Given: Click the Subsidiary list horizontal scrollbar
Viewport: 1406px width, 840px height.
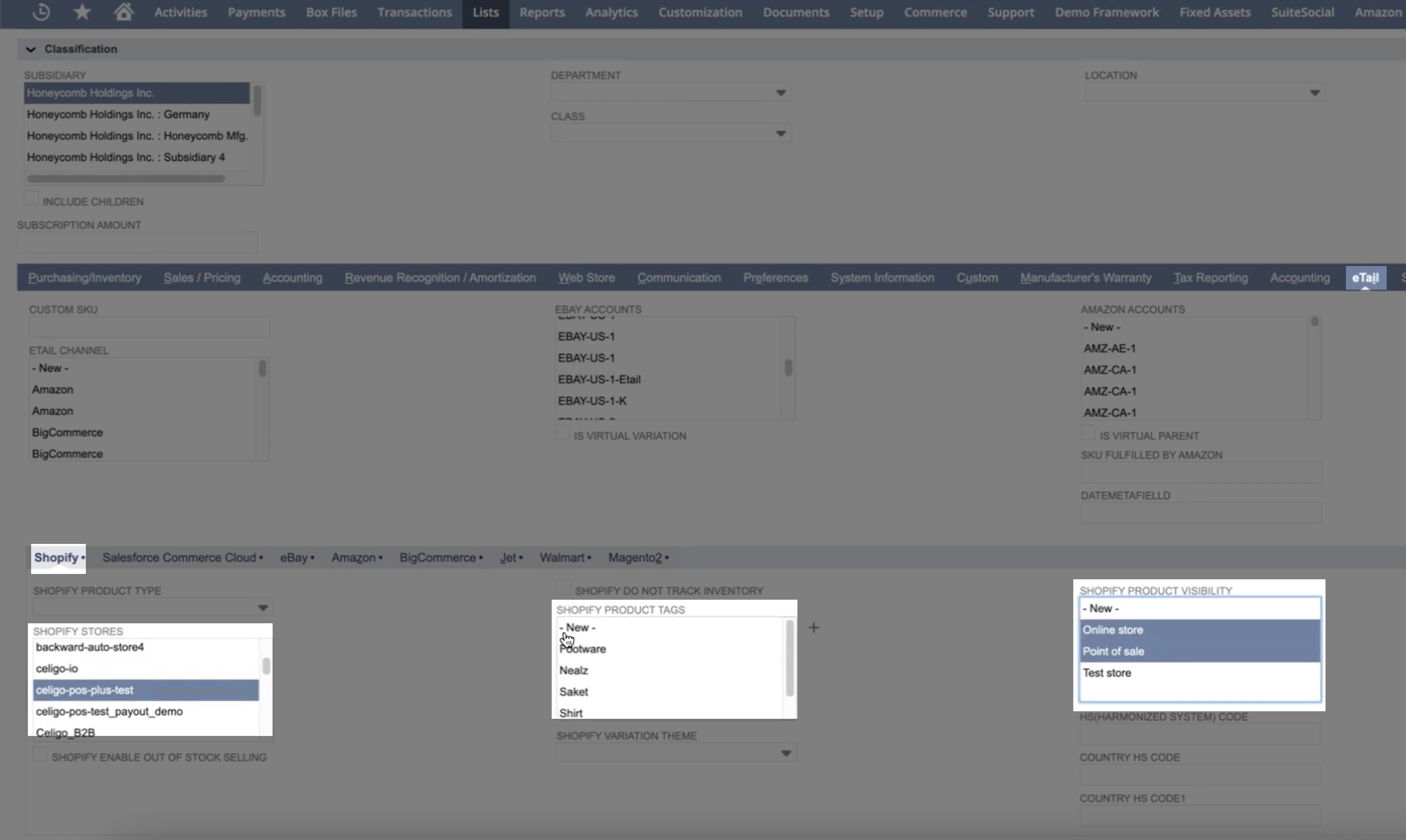Looking at the screenshot, I should 126,179.
